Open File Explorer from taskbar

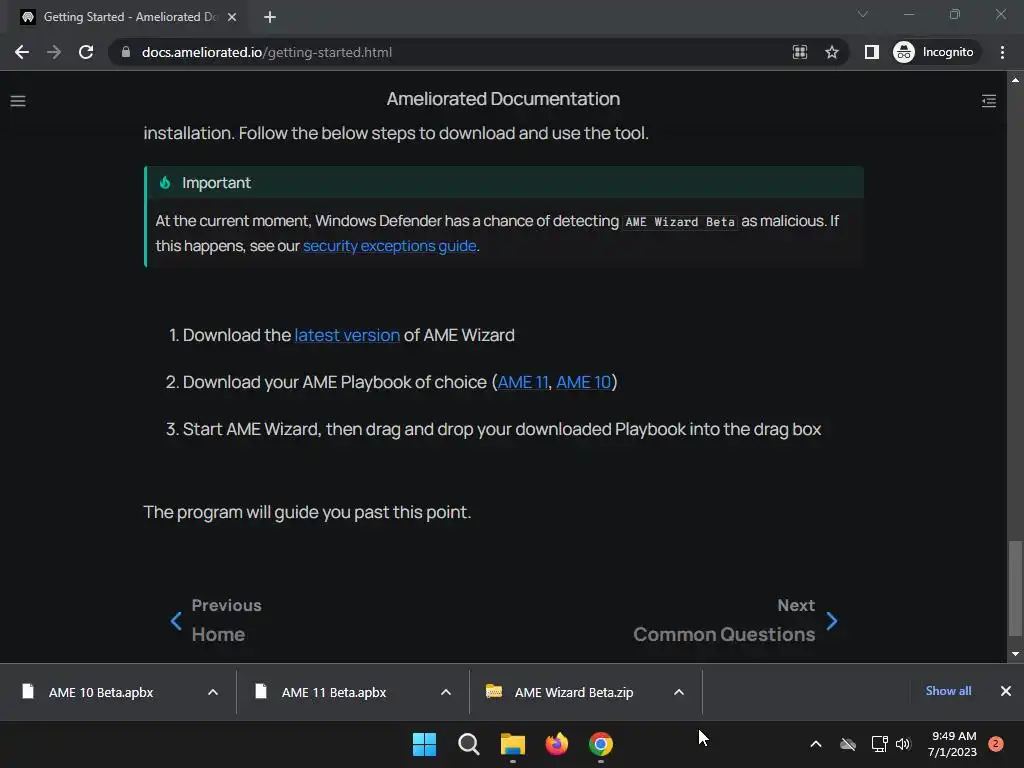[513, 744]
